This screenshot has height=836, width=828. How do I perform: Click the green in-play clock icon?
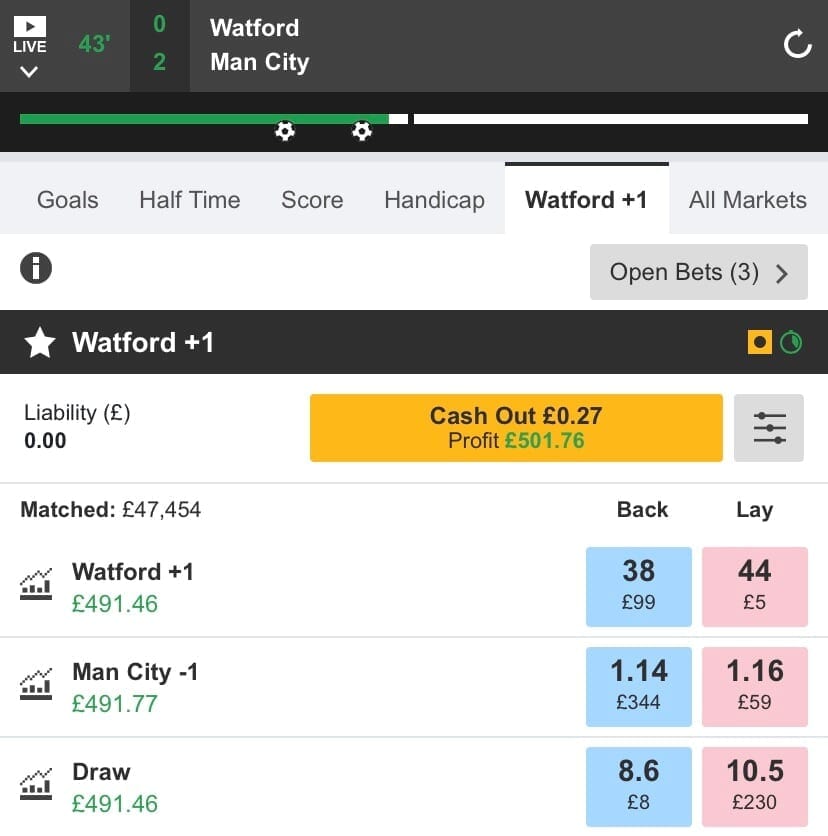791,342
